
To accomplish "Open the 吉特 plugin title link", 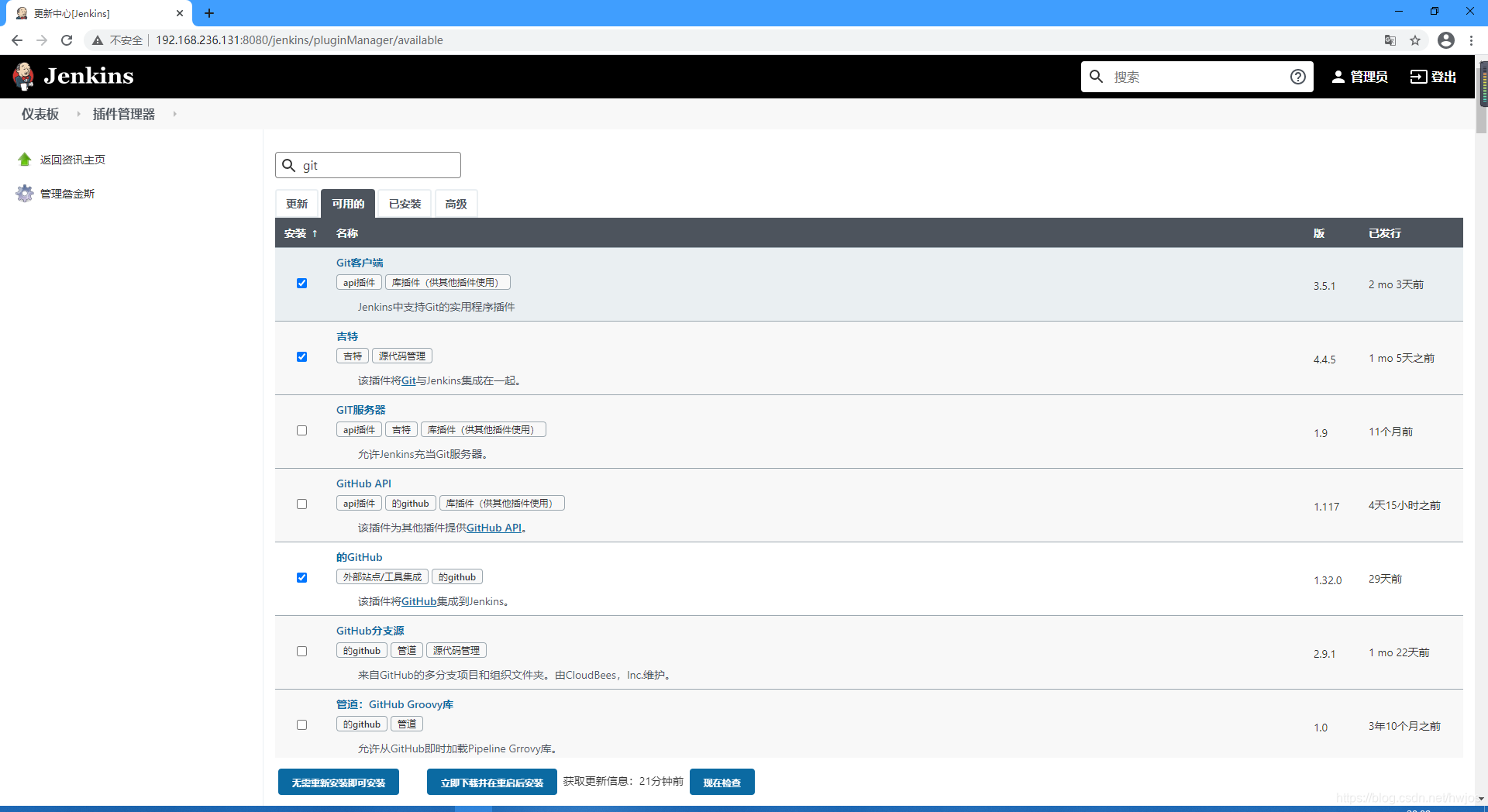I will point(347,336).
